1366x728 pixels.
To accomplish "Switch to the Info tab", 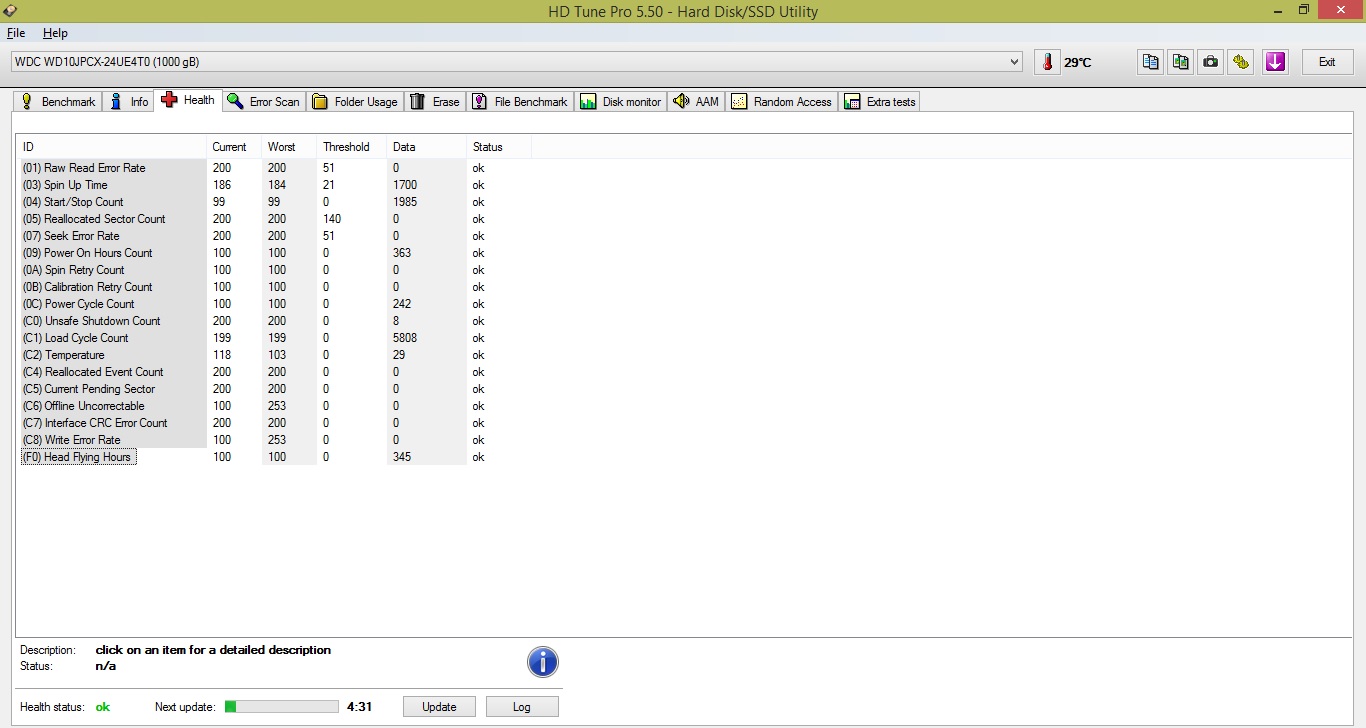I will point(129,102).
